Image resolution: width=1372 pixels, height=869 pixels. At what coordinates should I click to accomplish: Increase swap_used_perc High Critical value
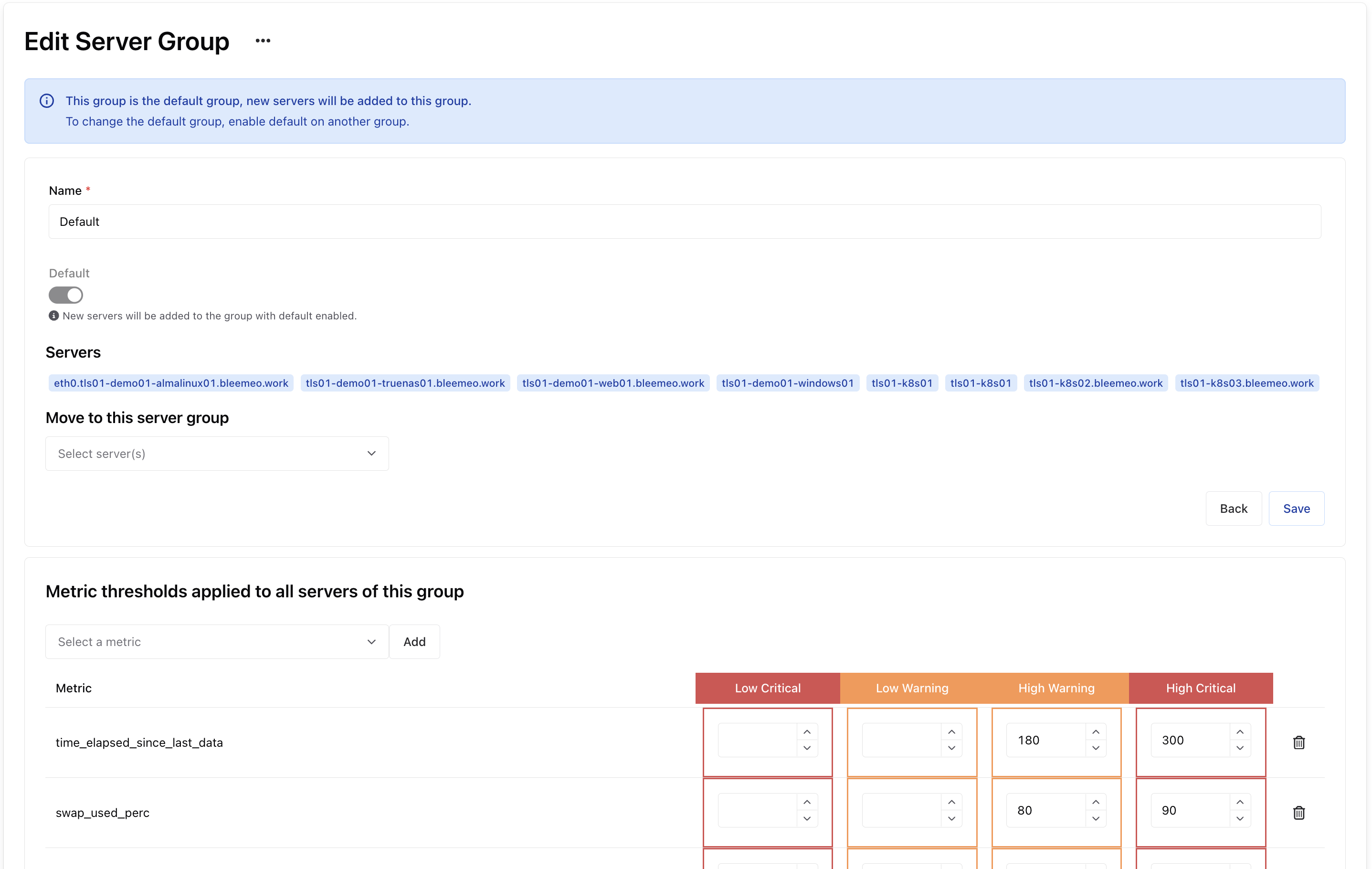pos(1240,802)
